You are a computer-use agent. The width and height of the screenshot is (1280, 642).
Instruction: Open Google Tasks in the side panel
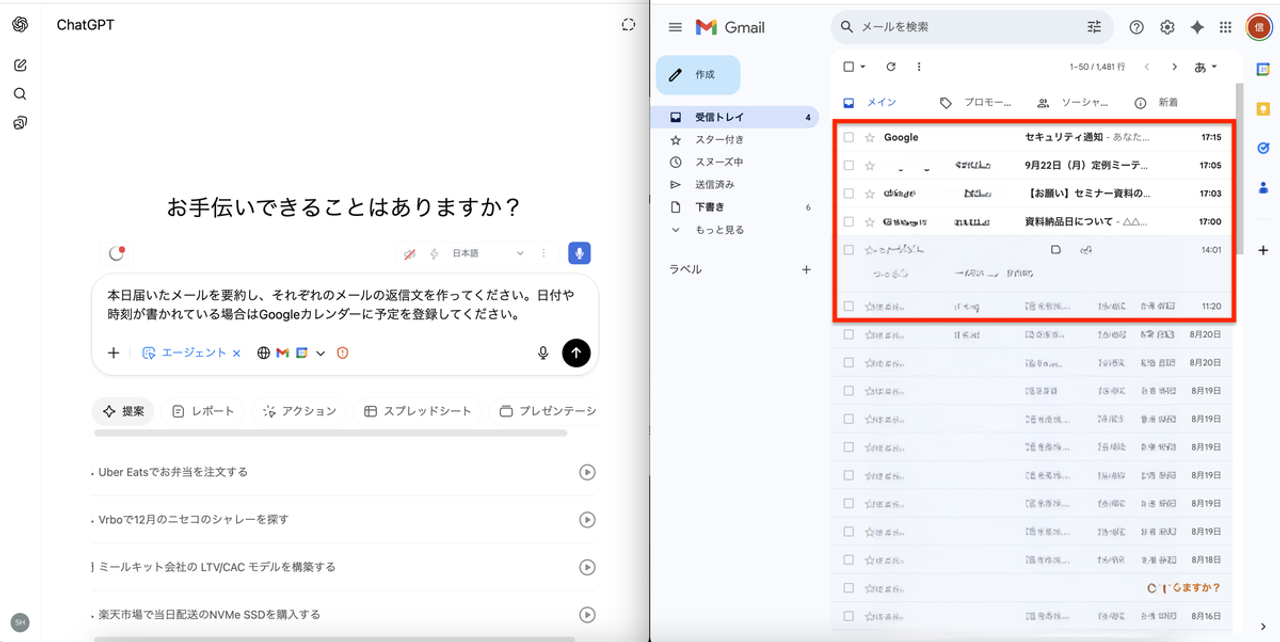pyautogui.click(x=1262, y=147)
